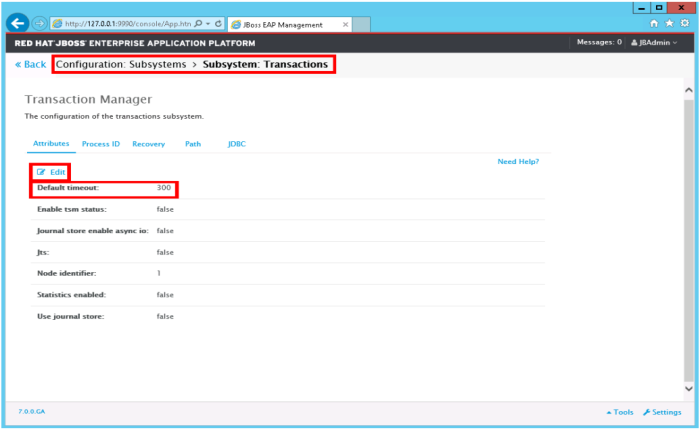Viewport: 700px width, 430px height.
Task: Select the Default timeout value 300
Action: [x=163, y=188]
